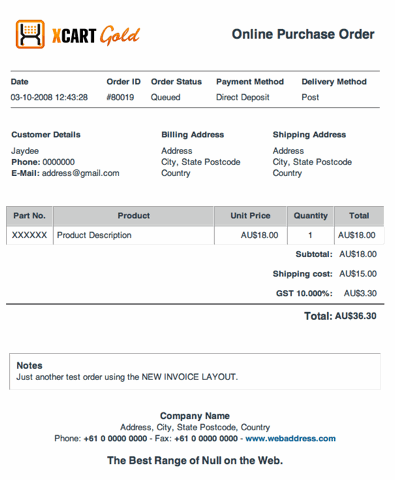
Task: Click the XCART Gold brand wordmark
Action: [96, 35]
